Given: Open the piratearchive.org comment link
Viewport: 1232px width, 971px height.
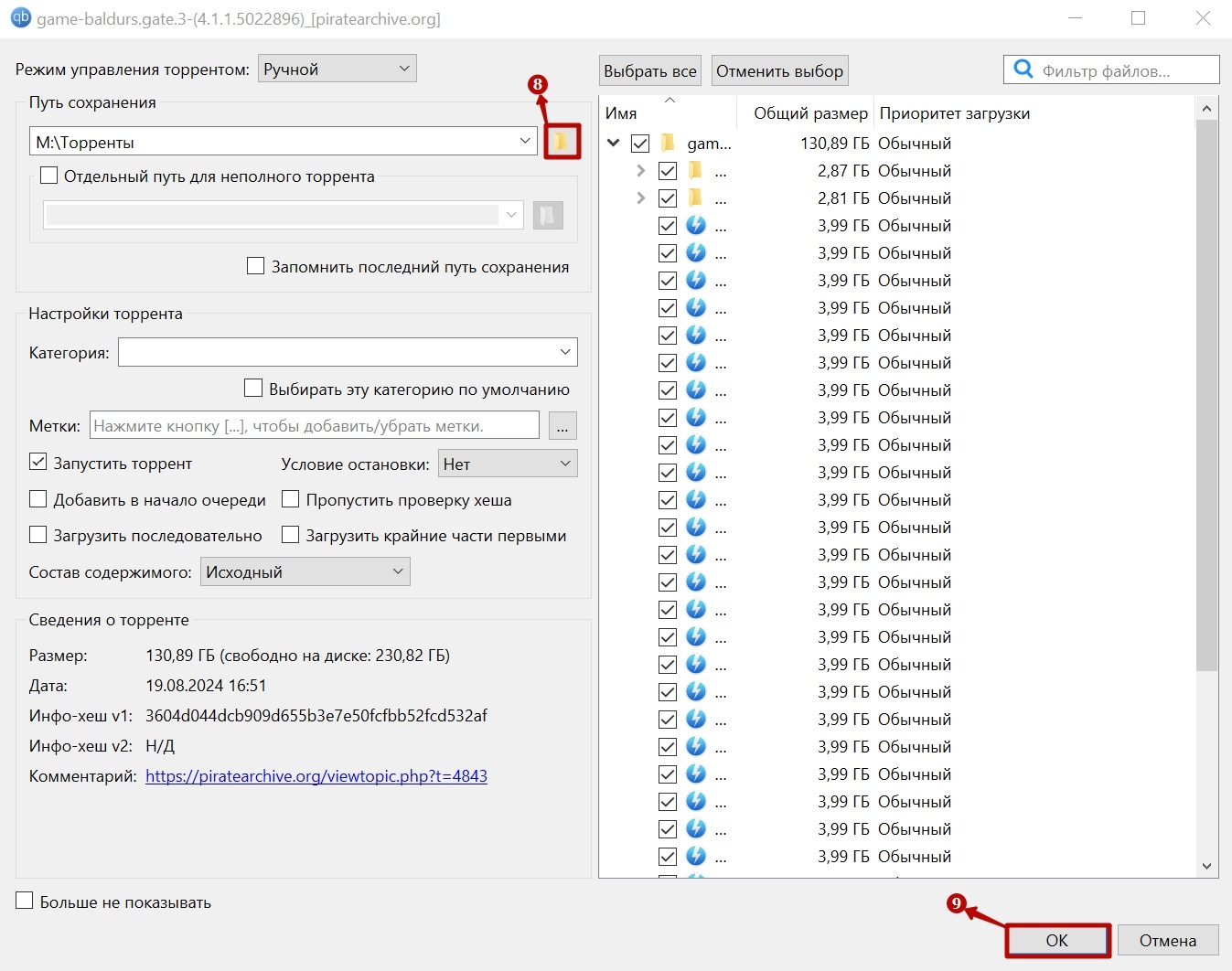Looking at the screenshot, I should [x=316, y=776].
